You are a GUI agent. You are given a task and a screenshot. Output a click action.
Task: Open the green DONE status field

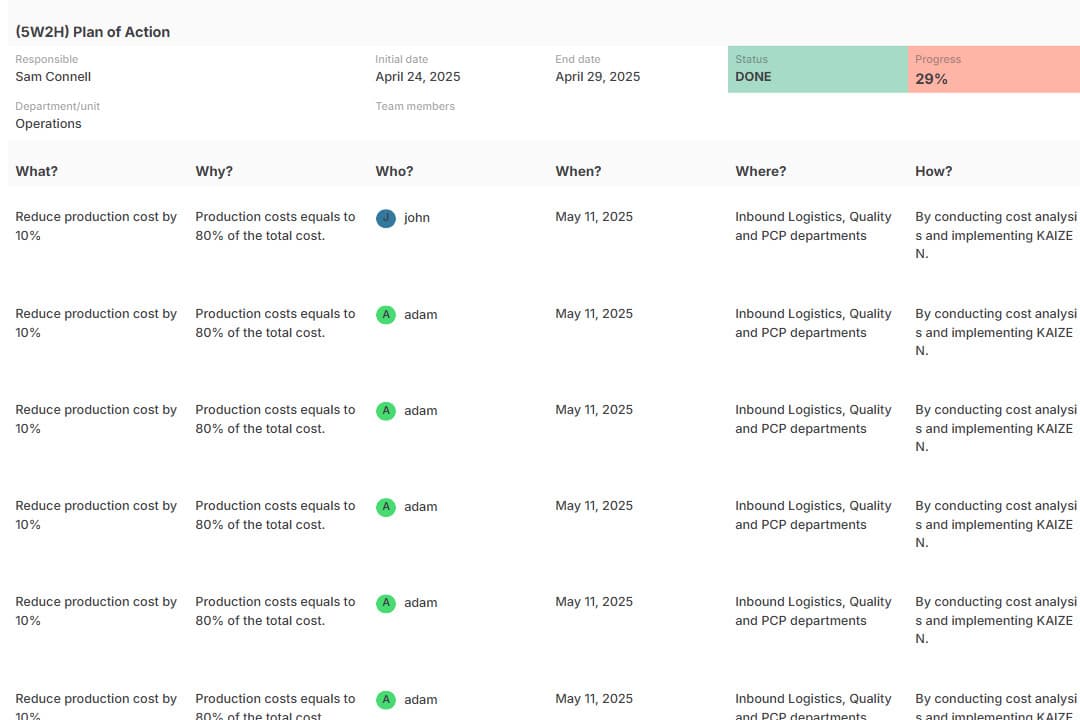point(818,69)
